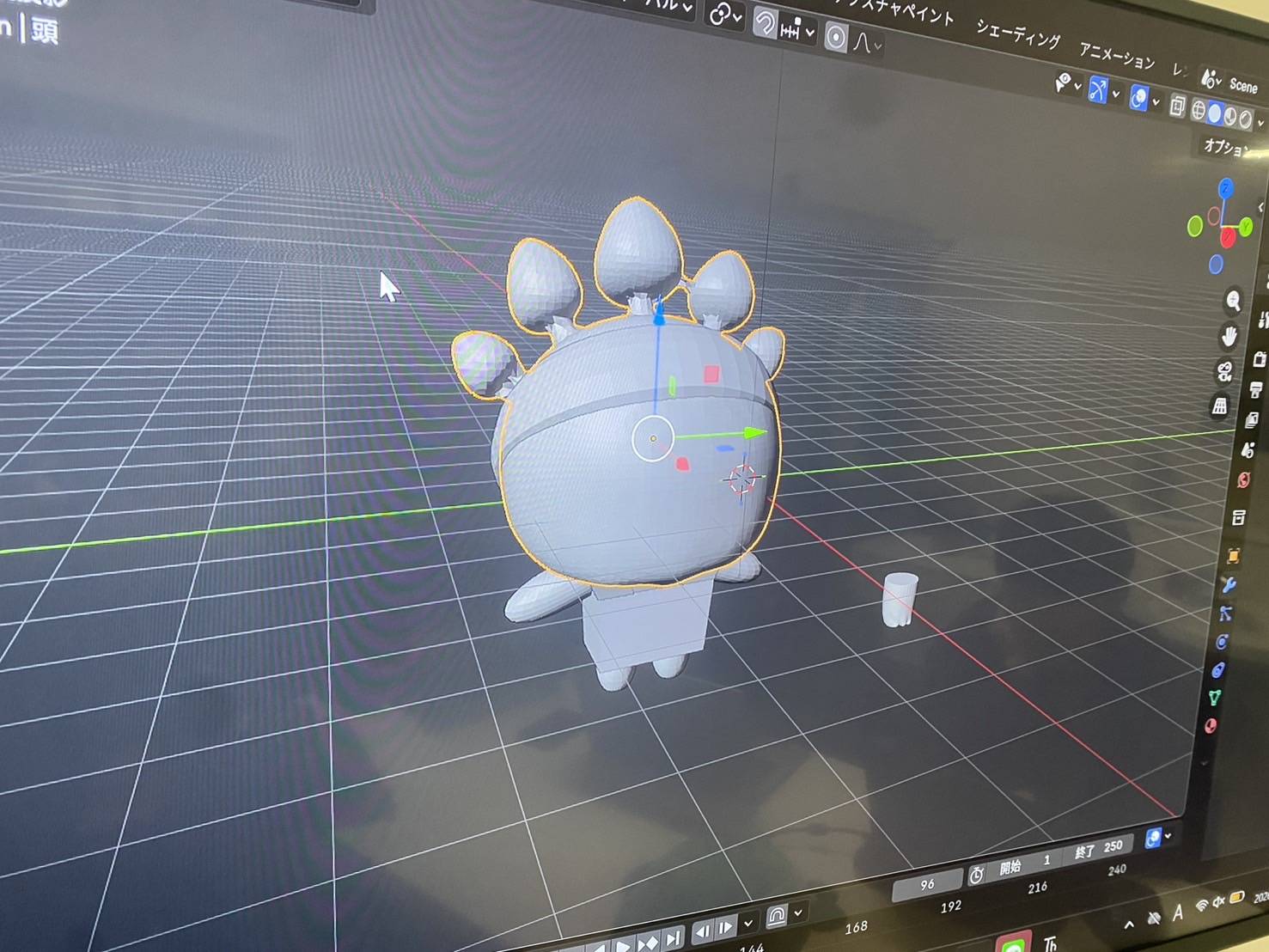Toggle X-ray mode in viewport header
Viewport: 1269px width, 952px height.
(x=1177, y=107)
